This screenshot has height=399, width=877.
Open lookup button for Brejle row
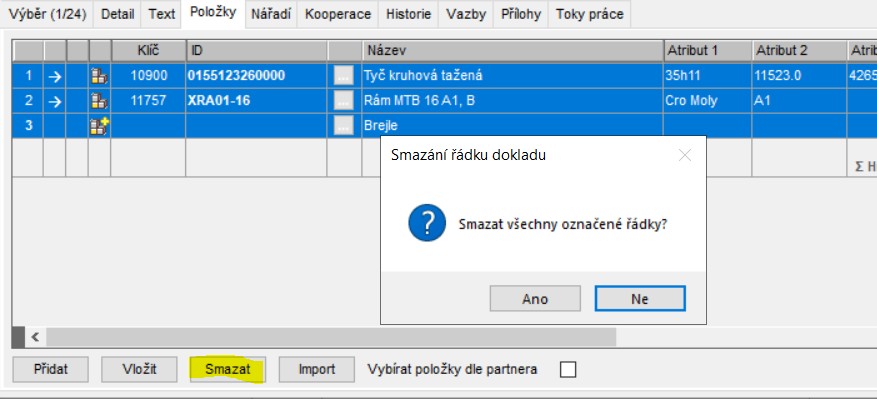[343, 126]
